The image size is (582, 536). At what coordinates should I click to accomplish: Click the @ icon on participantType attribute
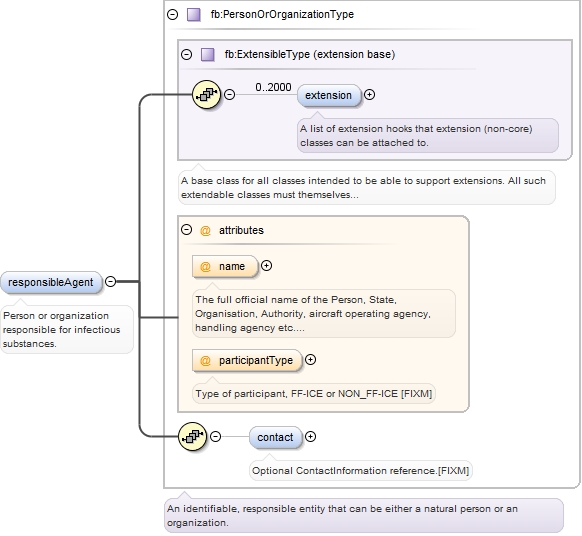205,360
